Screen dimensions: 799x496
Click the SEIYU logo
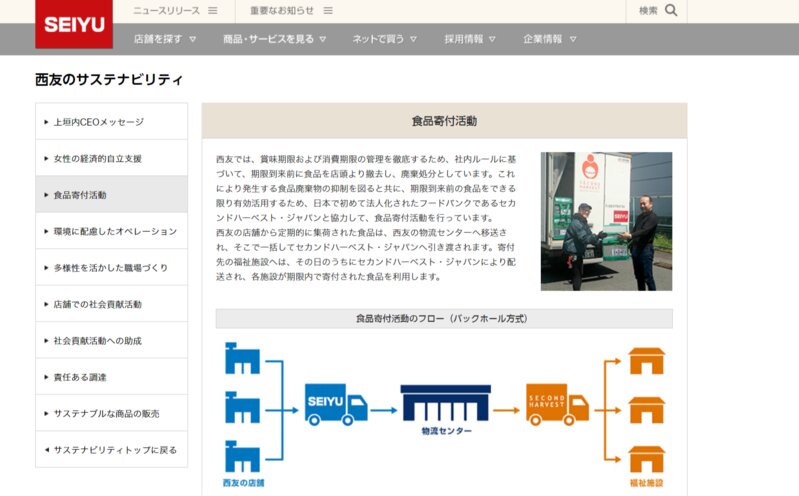[x=74, y=24]
